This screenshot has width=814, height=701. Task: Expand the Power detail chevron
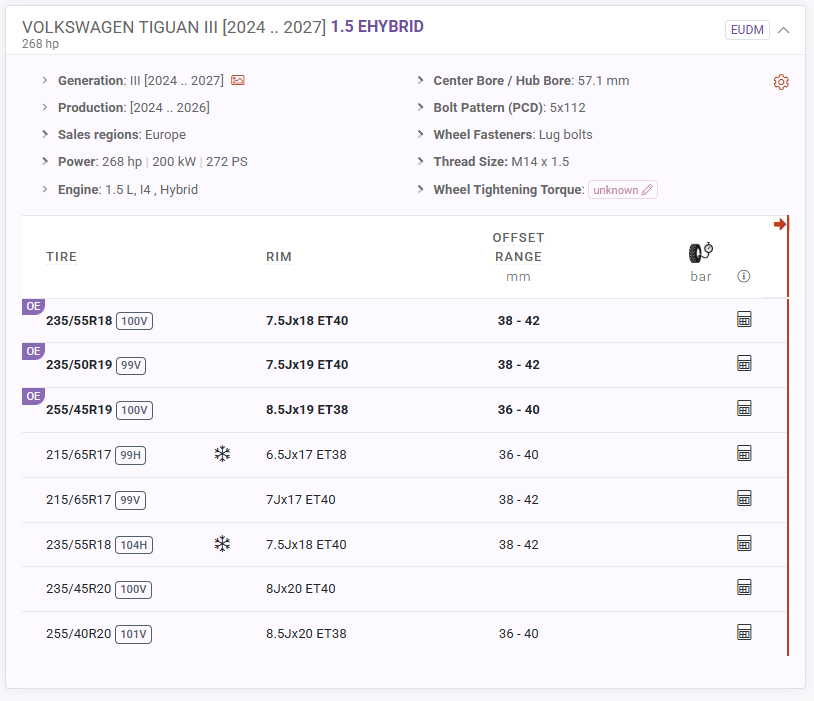pos(45,161)
